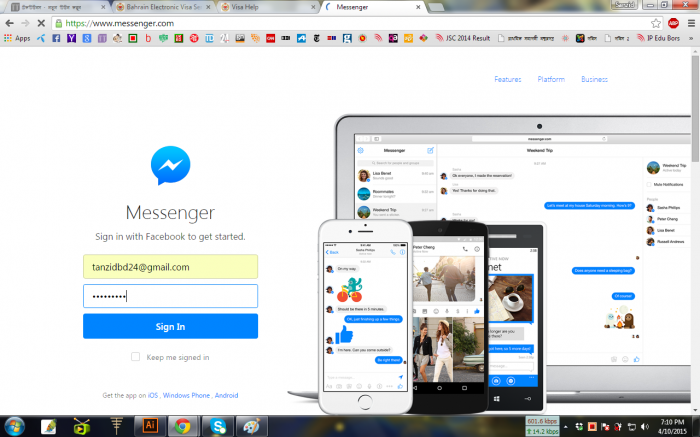Viewport: 700px width, 437px height.
Task: Switch to the Bahrain Electronic Visa tab
Action: [x=163, y=7]
